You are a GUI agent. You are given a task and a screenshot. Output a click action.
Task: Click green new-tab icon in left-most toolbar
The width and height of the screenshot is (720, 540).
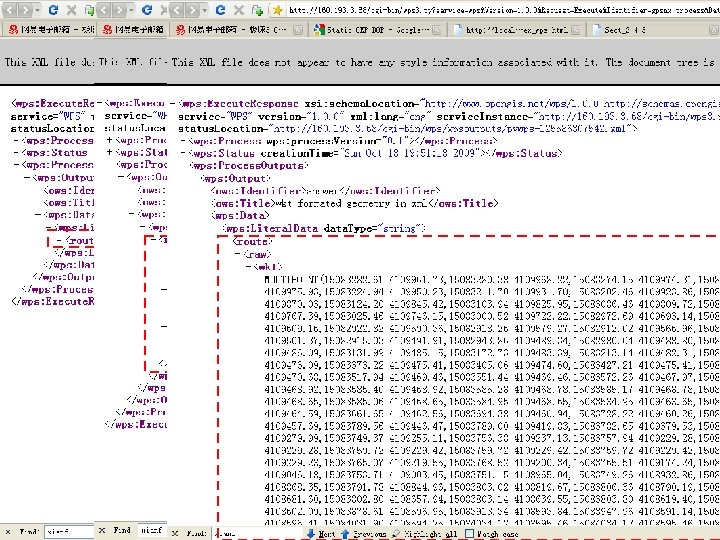pyautogui.click(x=90, y=10)
